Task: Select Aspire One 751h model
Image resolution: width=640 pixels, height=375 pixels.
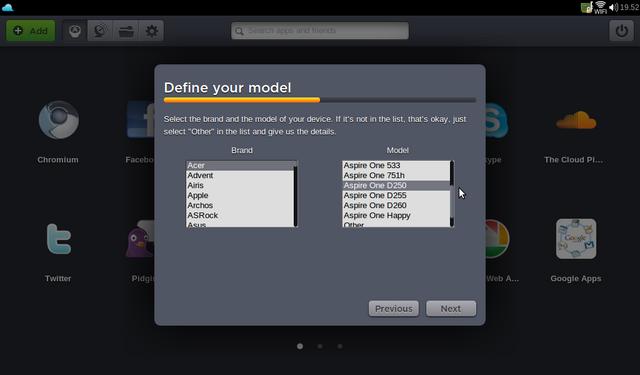Action: click(396, 175)
